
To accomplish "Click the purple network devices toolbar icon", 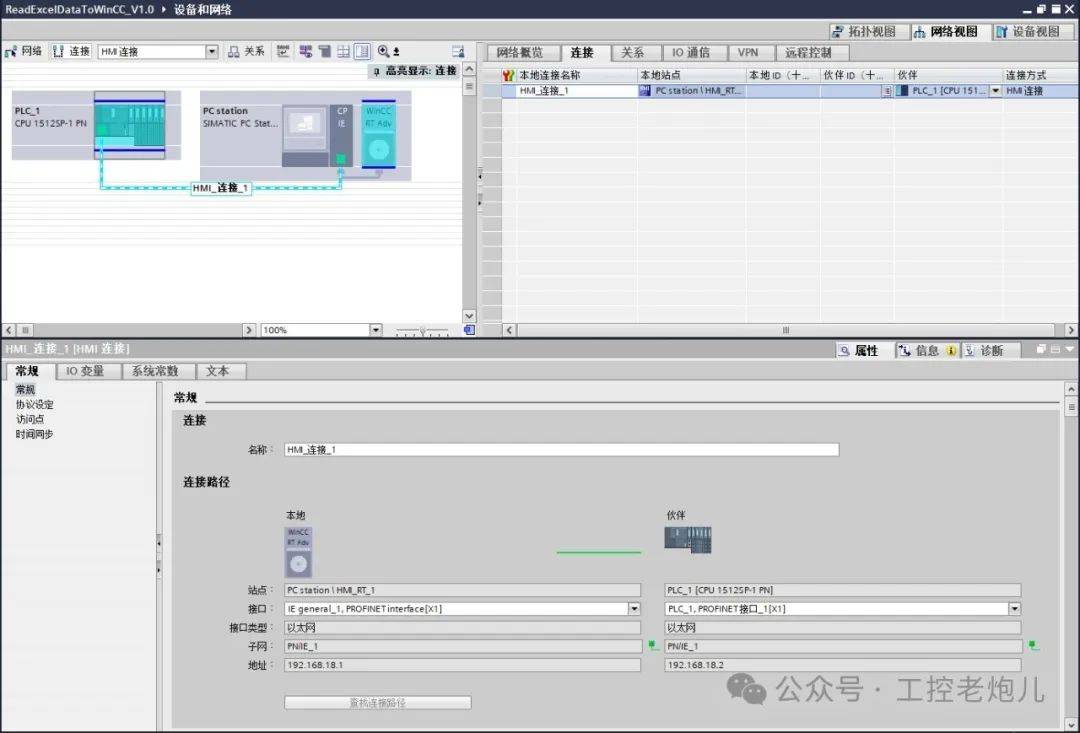I will [x=306, y=52].
